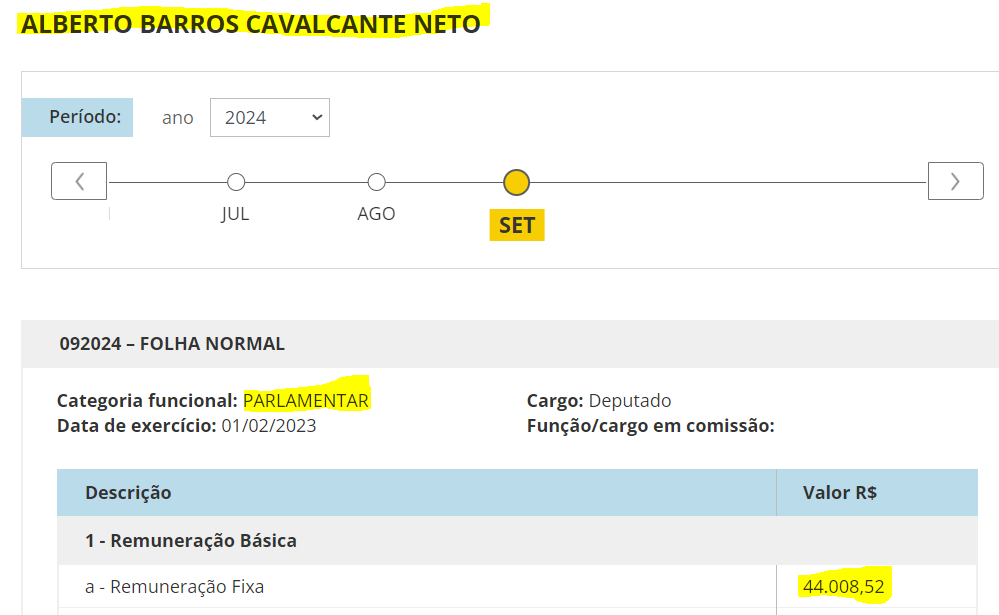Screen dimensions: 999x615
Task: Click the highlighted PARLAMENTAR category text
Action: click(306, 401)
